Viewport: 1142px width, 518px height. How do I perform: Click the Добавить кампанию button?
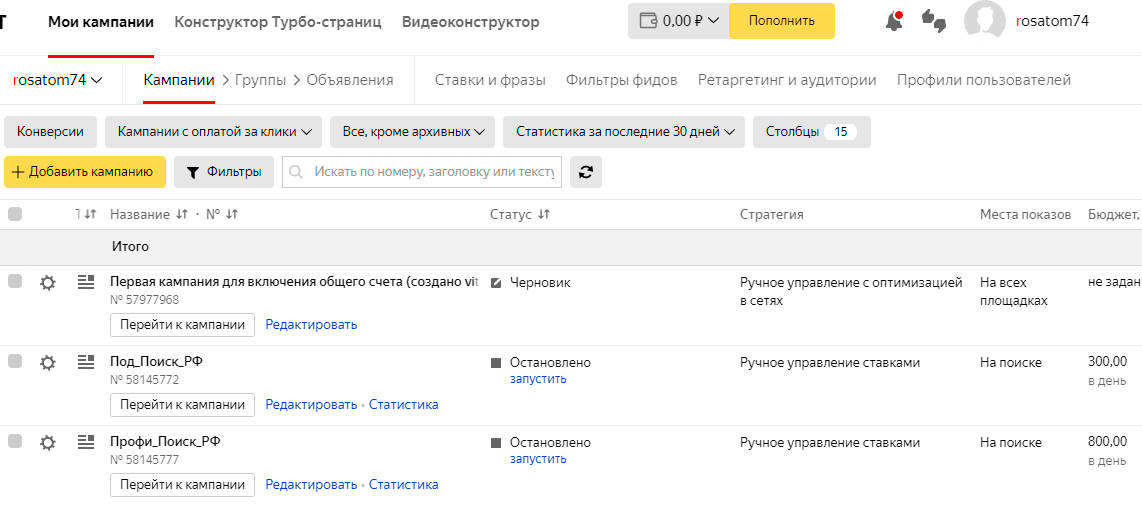[x=85, y=172]
